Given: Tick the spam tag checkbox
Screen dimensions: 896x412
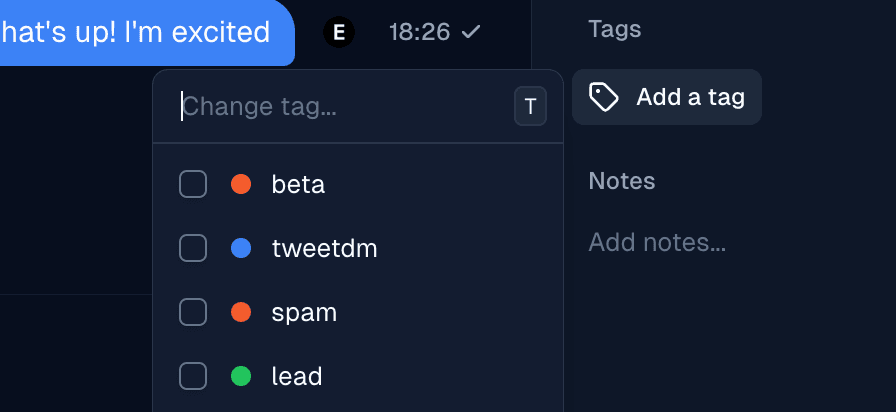Looking at the screenshot, I should (x=193, y=312).
